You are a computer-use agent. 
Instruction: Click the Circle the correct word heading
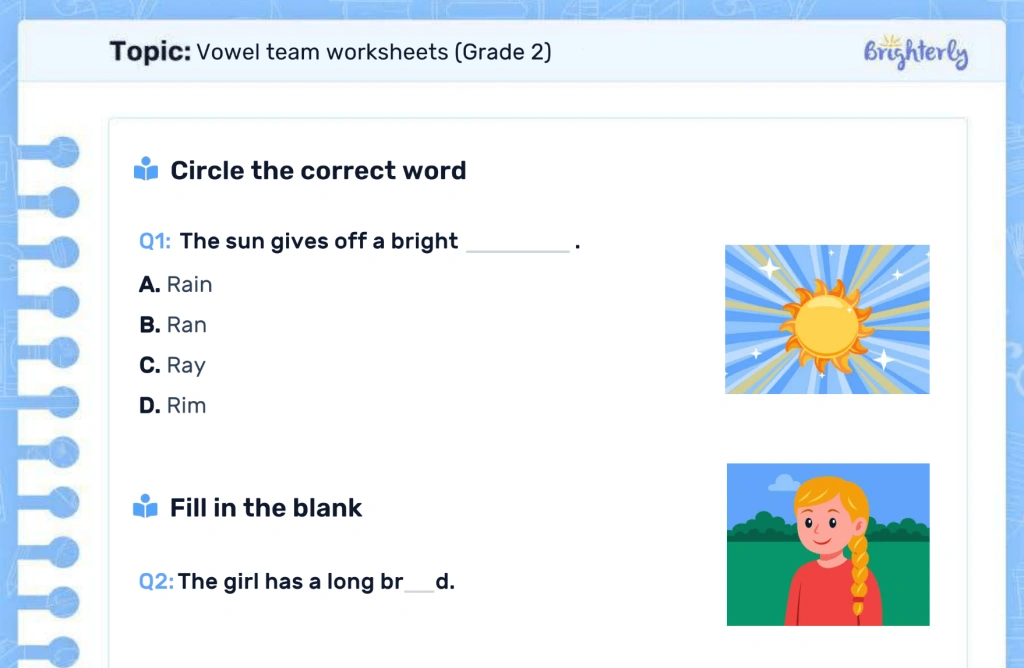[318, 170]
